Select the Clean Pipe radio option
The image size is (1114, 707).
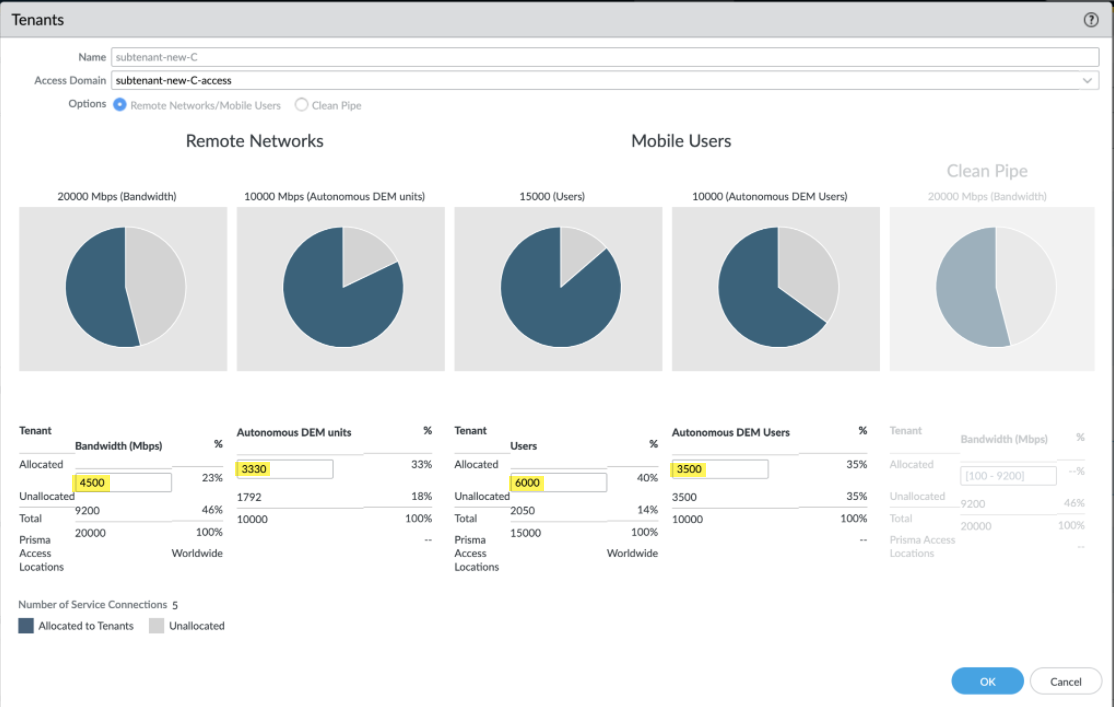[301, 104]
